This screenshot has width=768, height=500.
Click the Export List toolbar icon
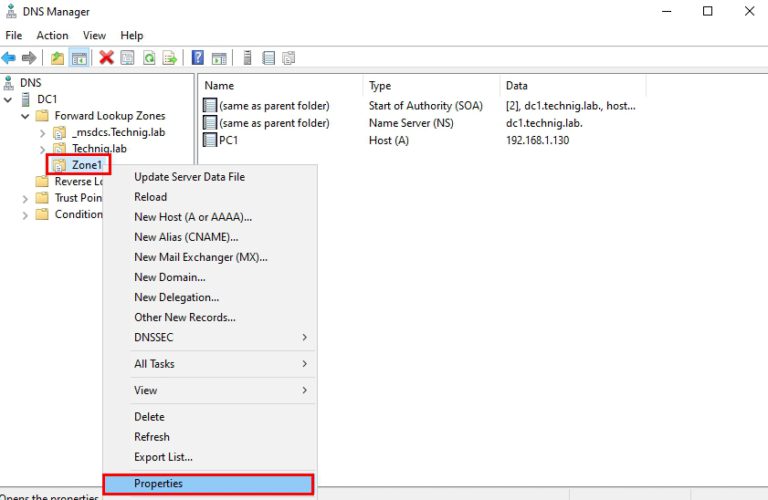tap(170, 58)
